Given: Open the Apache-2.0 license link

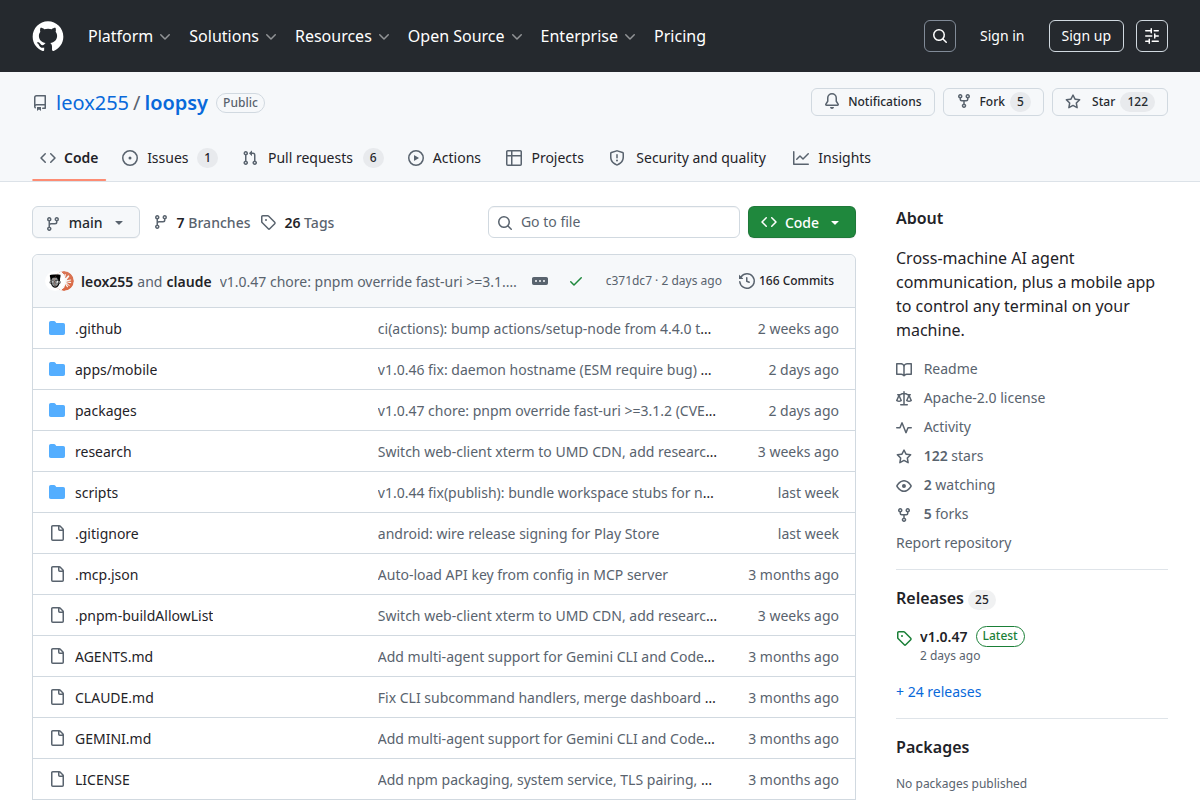Looking at the screenshot, I should (x=970, y=398).
